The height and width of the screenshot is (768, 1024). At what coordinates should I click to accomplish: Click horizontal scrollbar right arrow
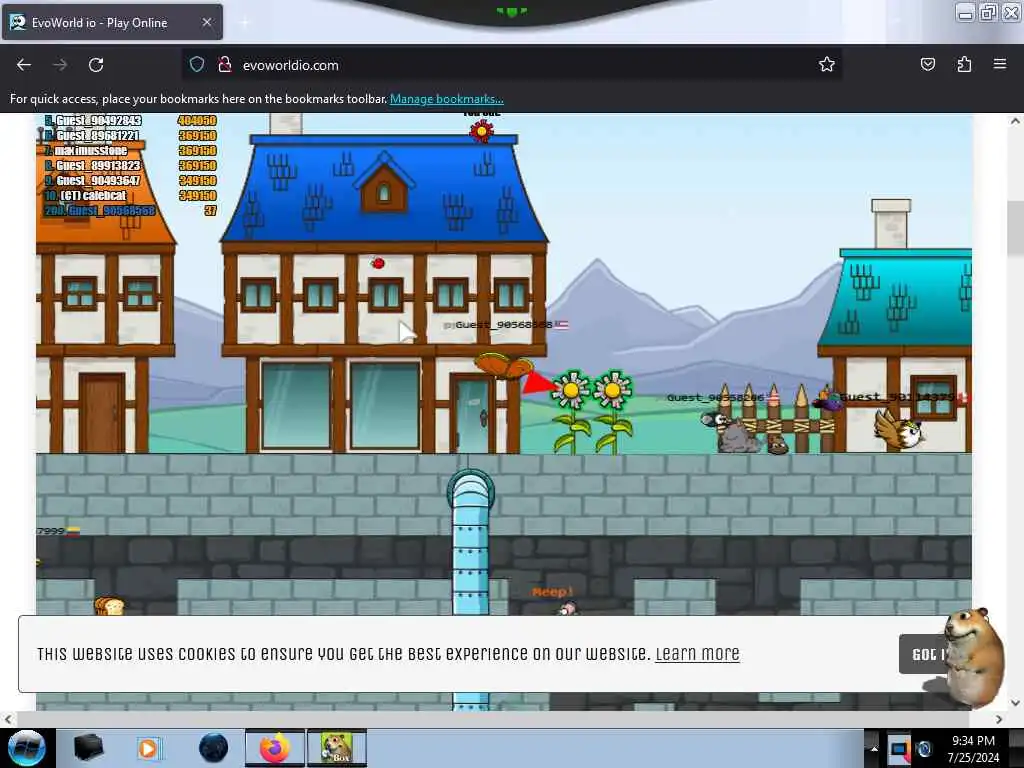click(999, 719)
